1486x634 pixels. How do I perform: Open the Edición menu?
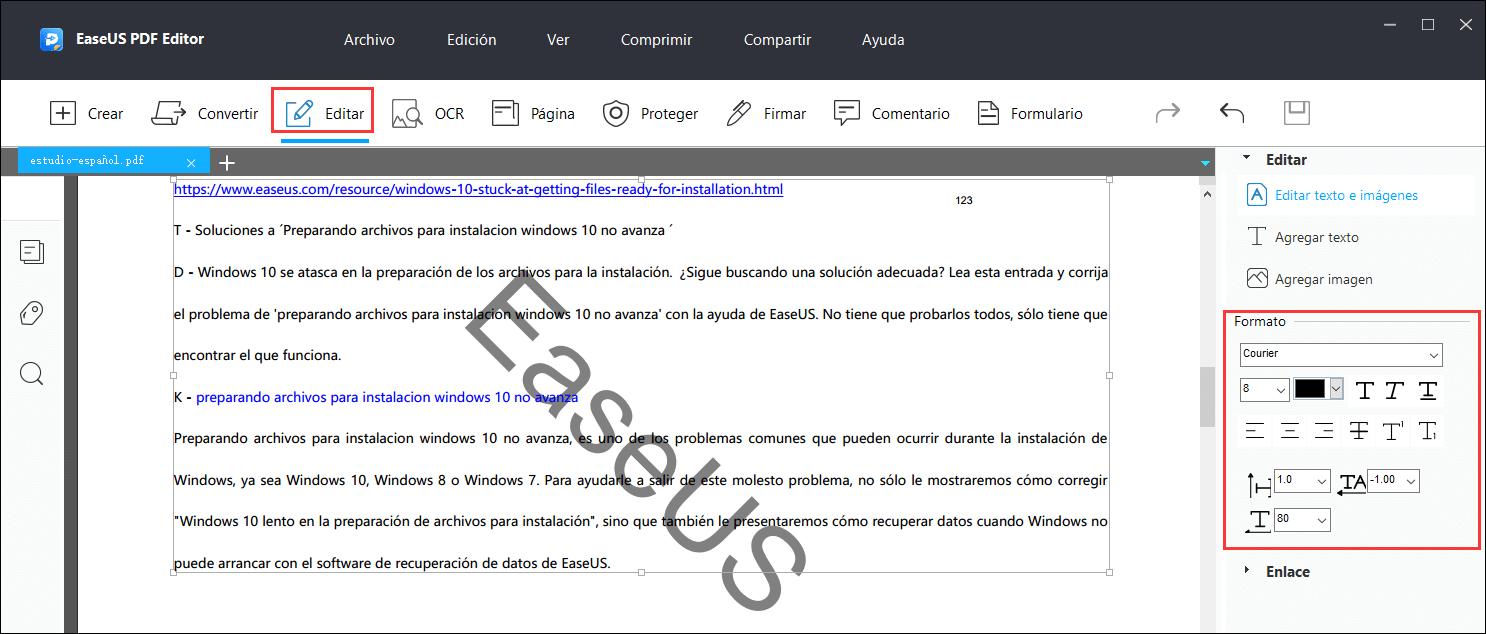(472, 40)
